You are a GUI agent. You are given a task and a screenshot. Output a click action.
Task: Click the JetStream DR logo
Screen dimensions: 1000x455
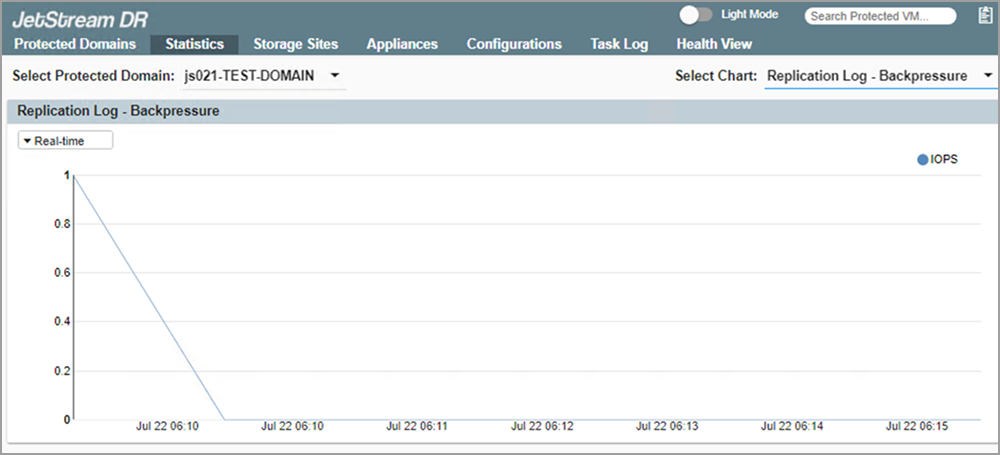(80, 18)
